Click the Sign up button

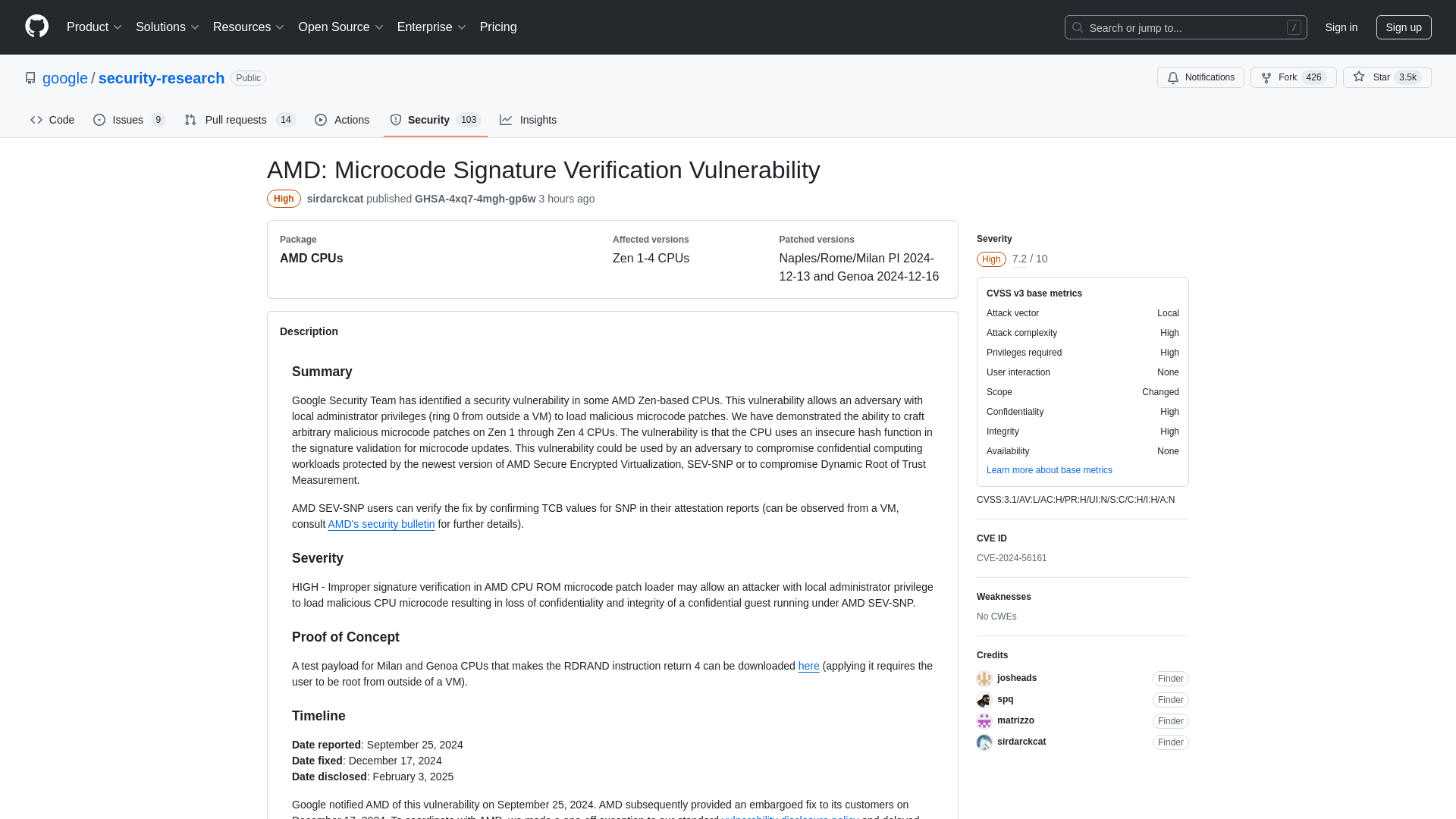(1404, 27)
